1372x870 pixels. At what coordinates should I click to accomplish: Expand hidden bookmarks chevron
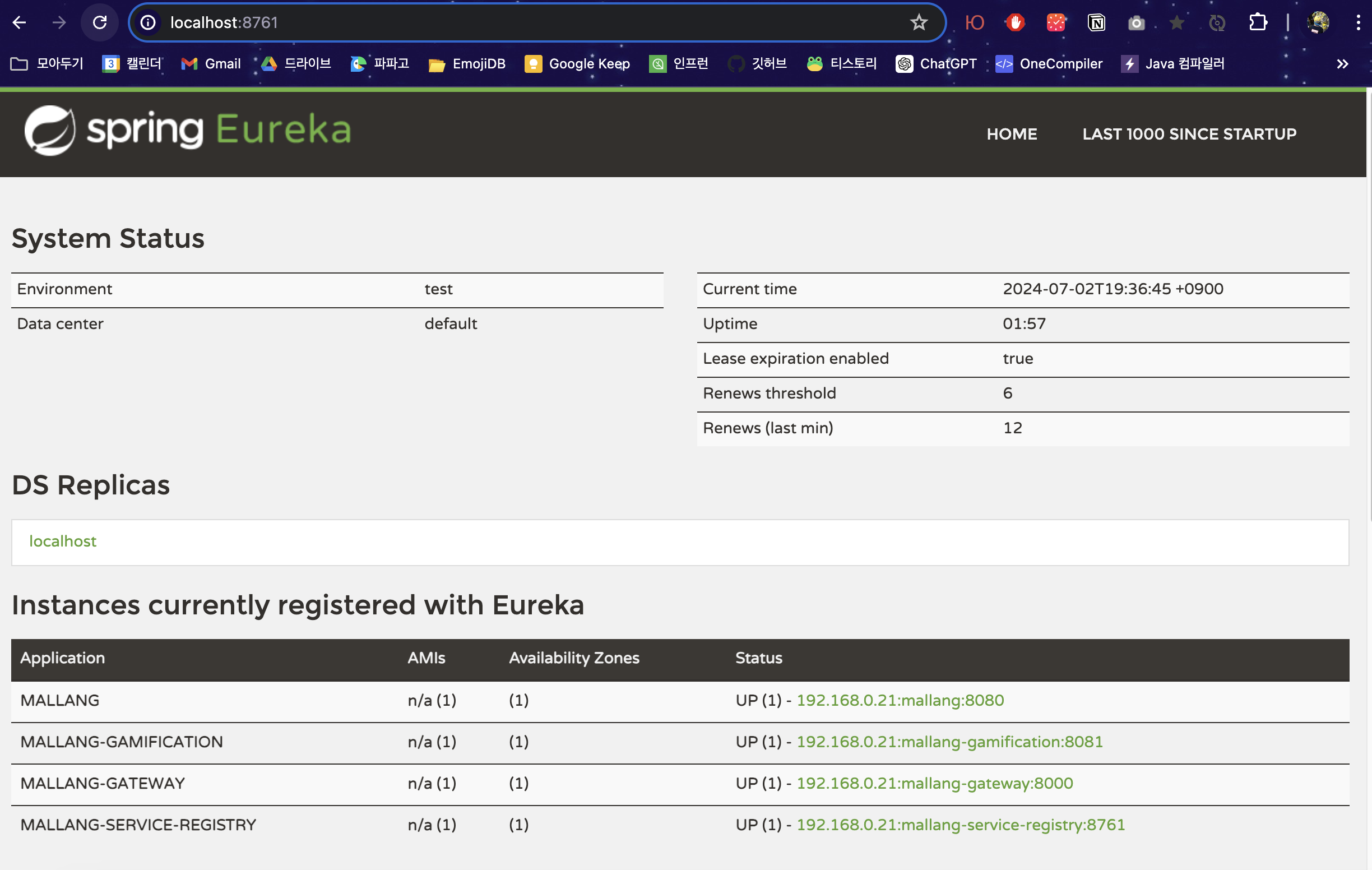coord(1342,64)
